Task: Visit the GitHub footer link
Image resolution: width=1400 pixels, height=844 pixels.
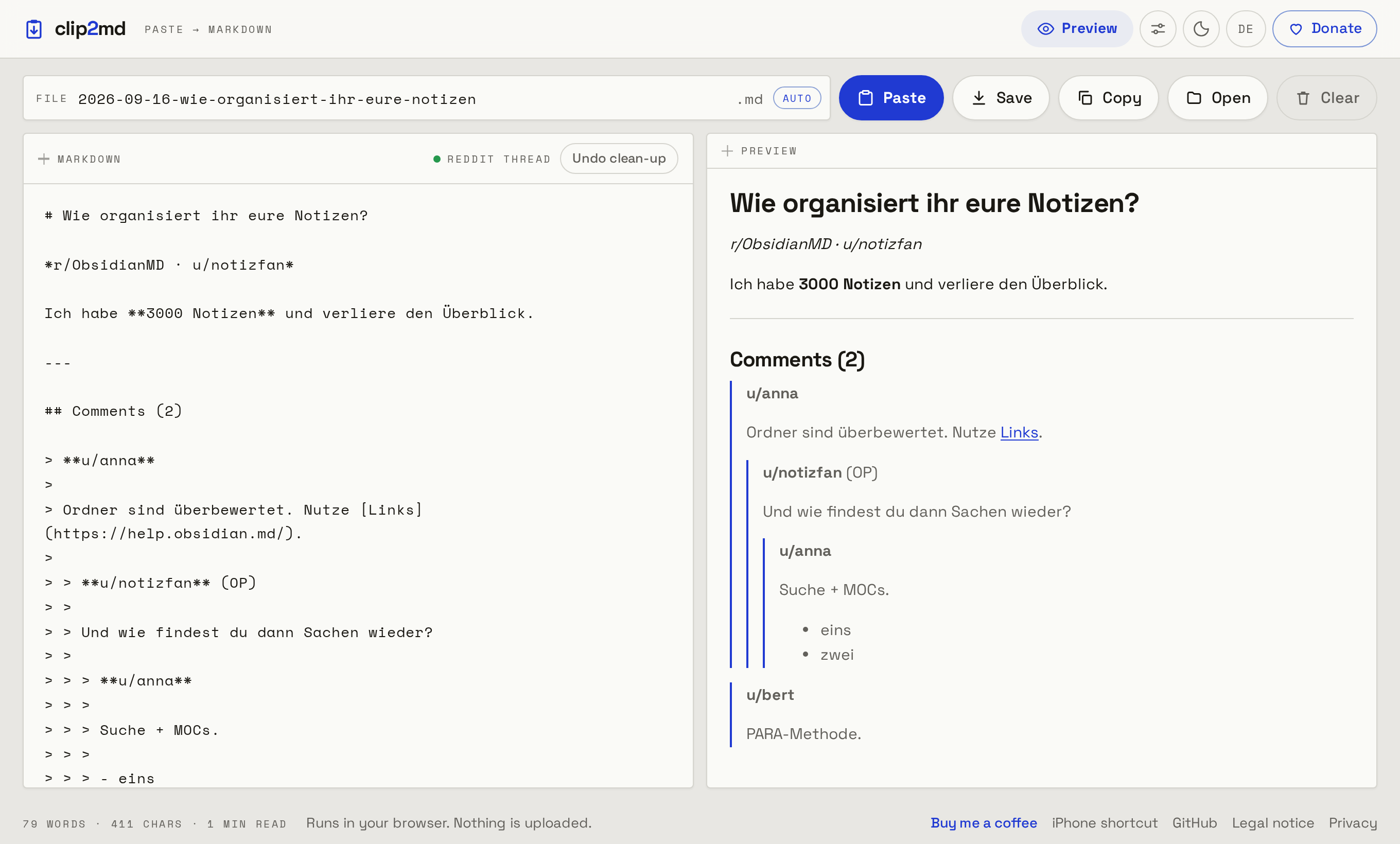Action: pyautogui.click(x=1194, y=822)
